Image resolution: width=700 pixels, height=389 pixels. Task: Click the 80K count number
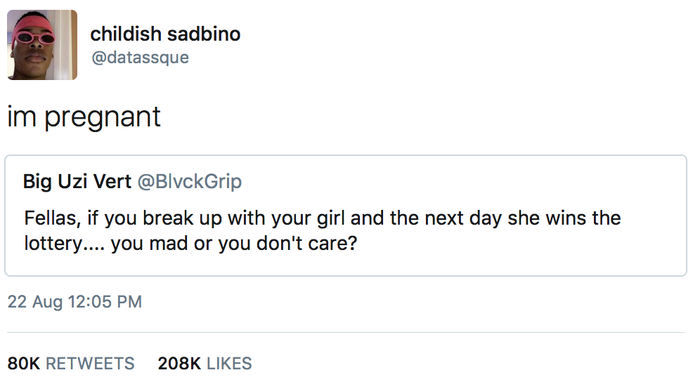click(24, 364)
